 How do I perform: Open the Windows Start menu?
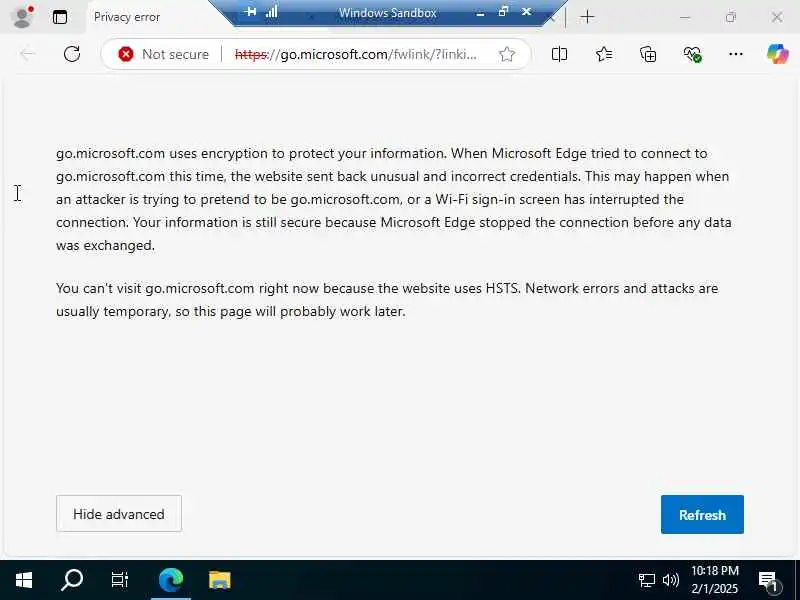click(x=24, y=580)
